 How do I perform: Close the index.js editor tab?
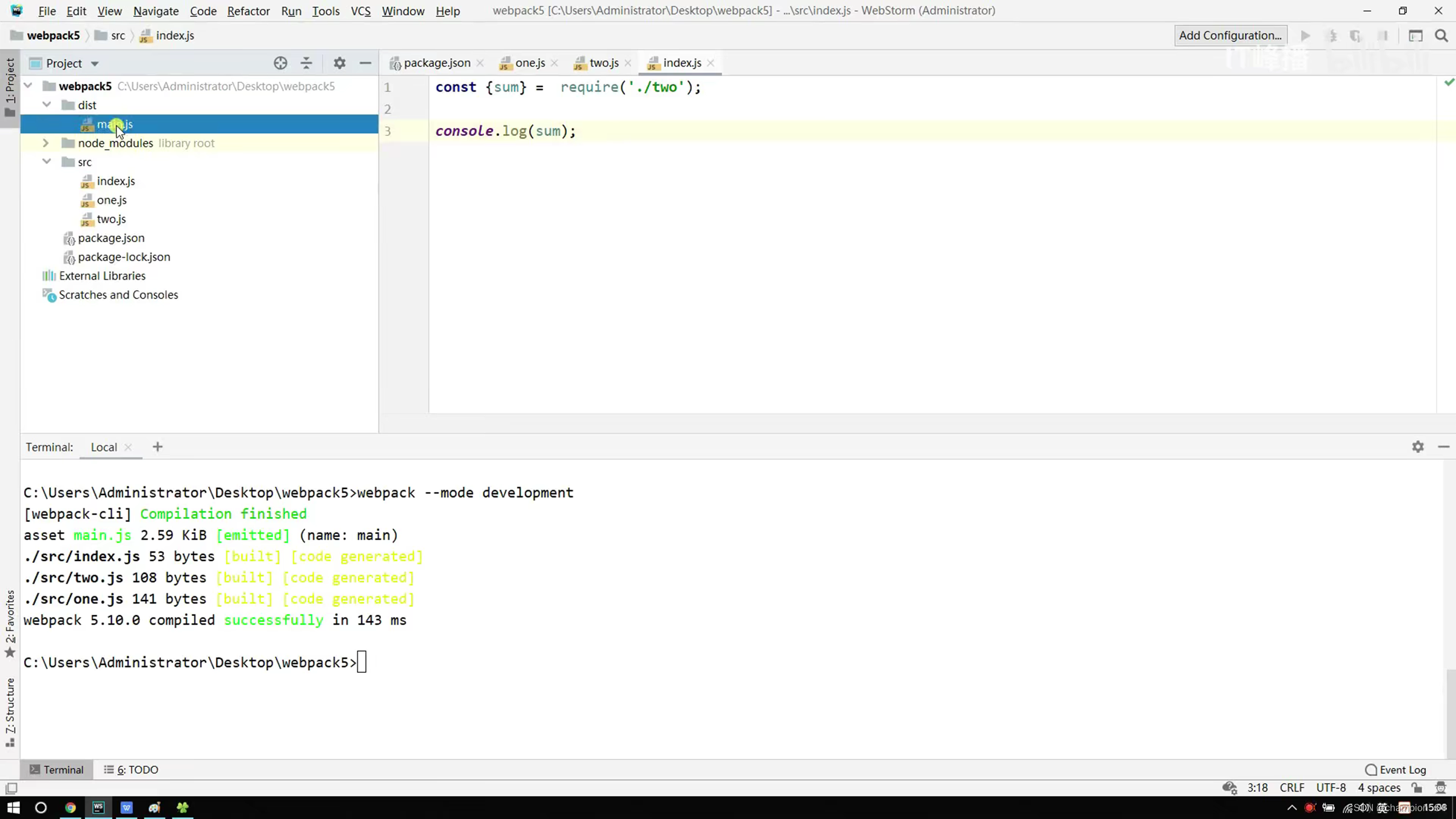pos(710,63)
